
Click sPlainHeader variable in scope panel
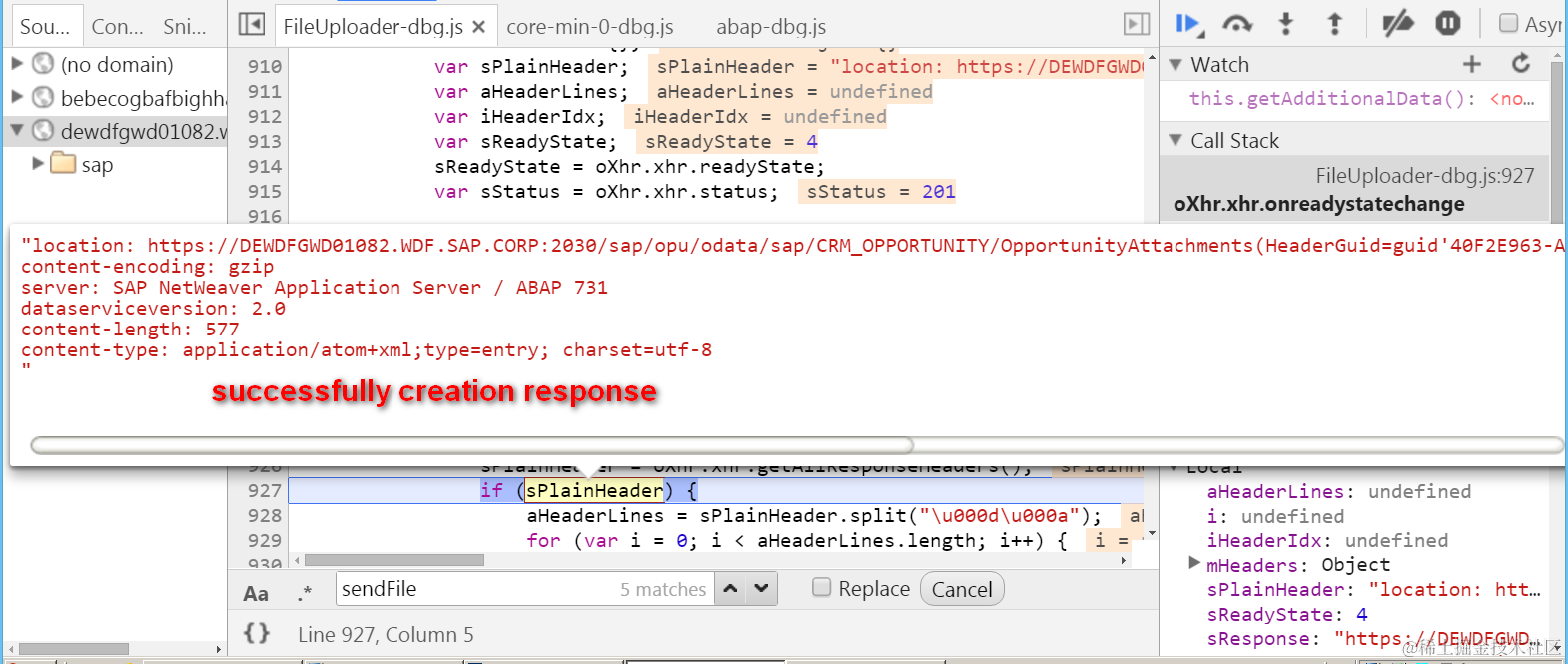point(1373,589)
